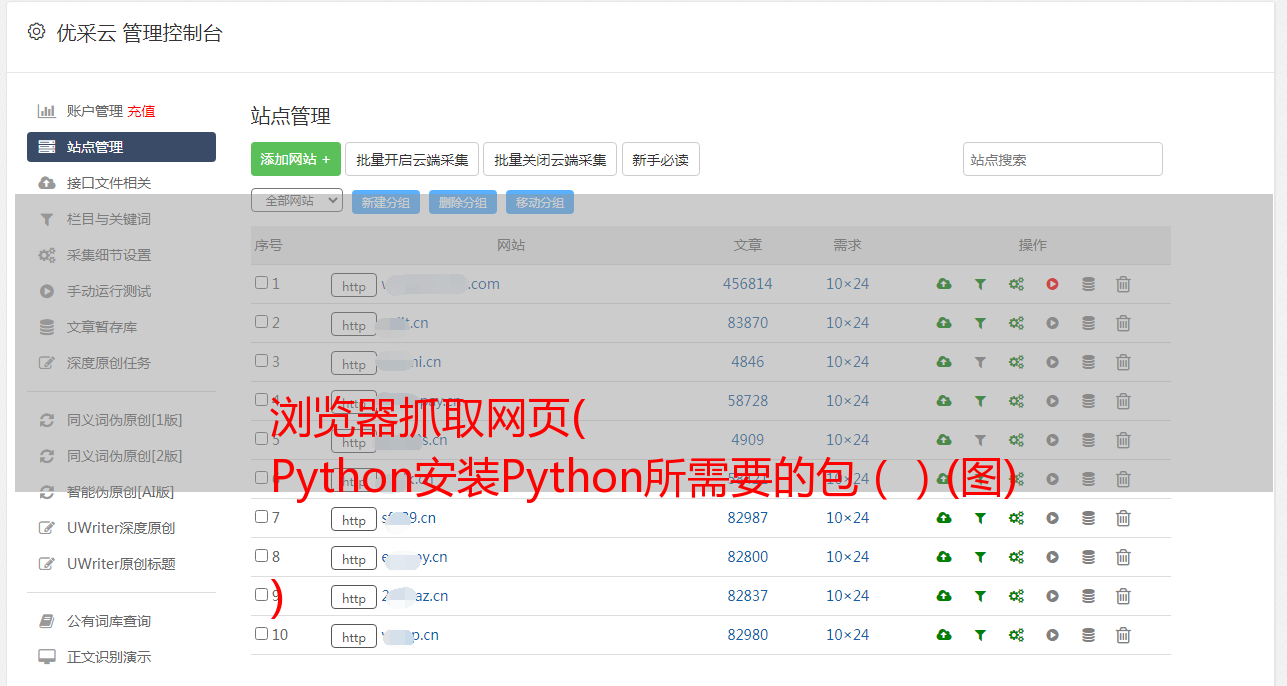1287x686 pixels.
Task: Open the 全部网站 group dropdown
Action: pos(297,201)
